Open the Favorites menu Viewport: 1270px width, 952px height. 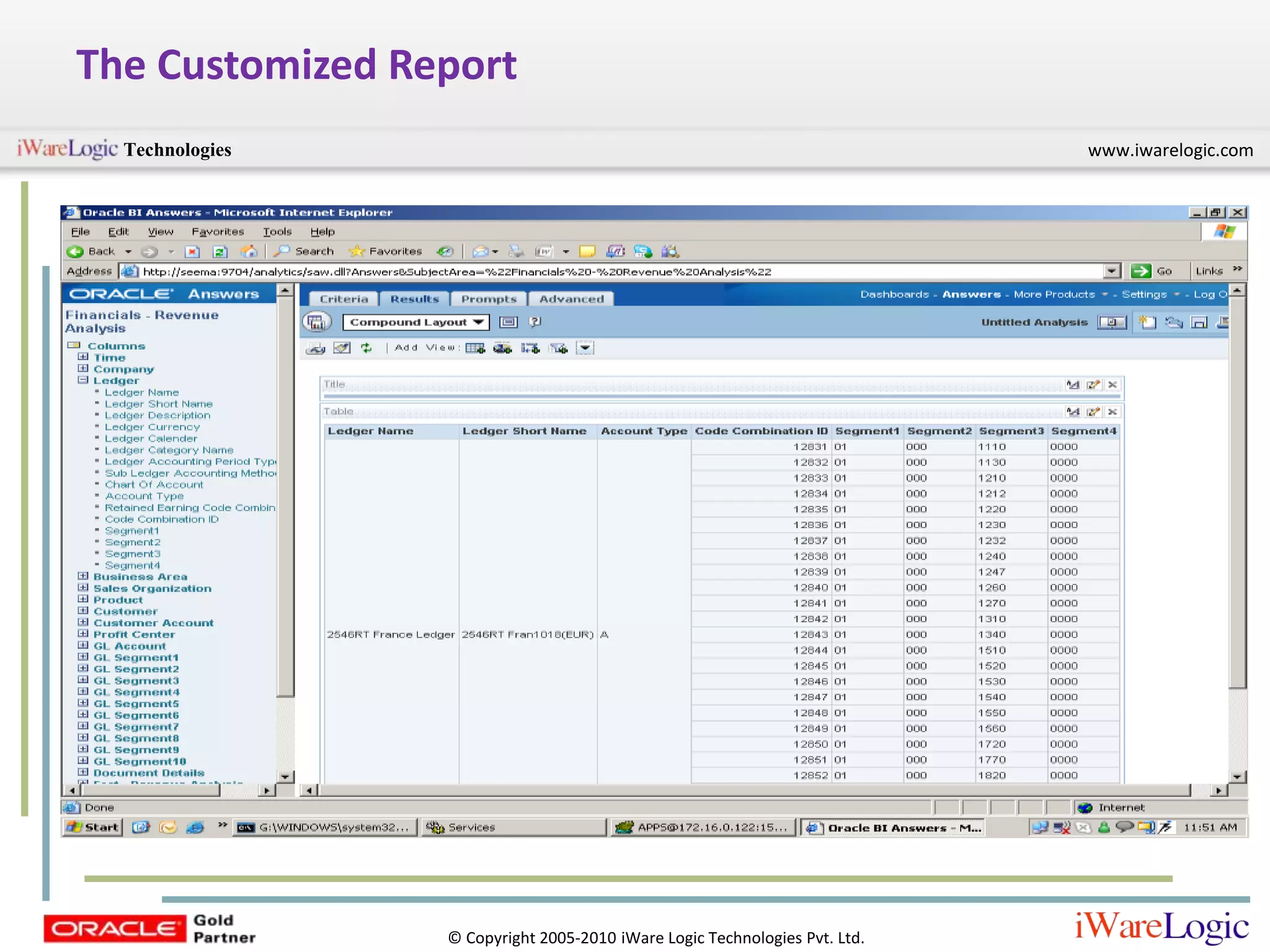[x=218, y=232]
